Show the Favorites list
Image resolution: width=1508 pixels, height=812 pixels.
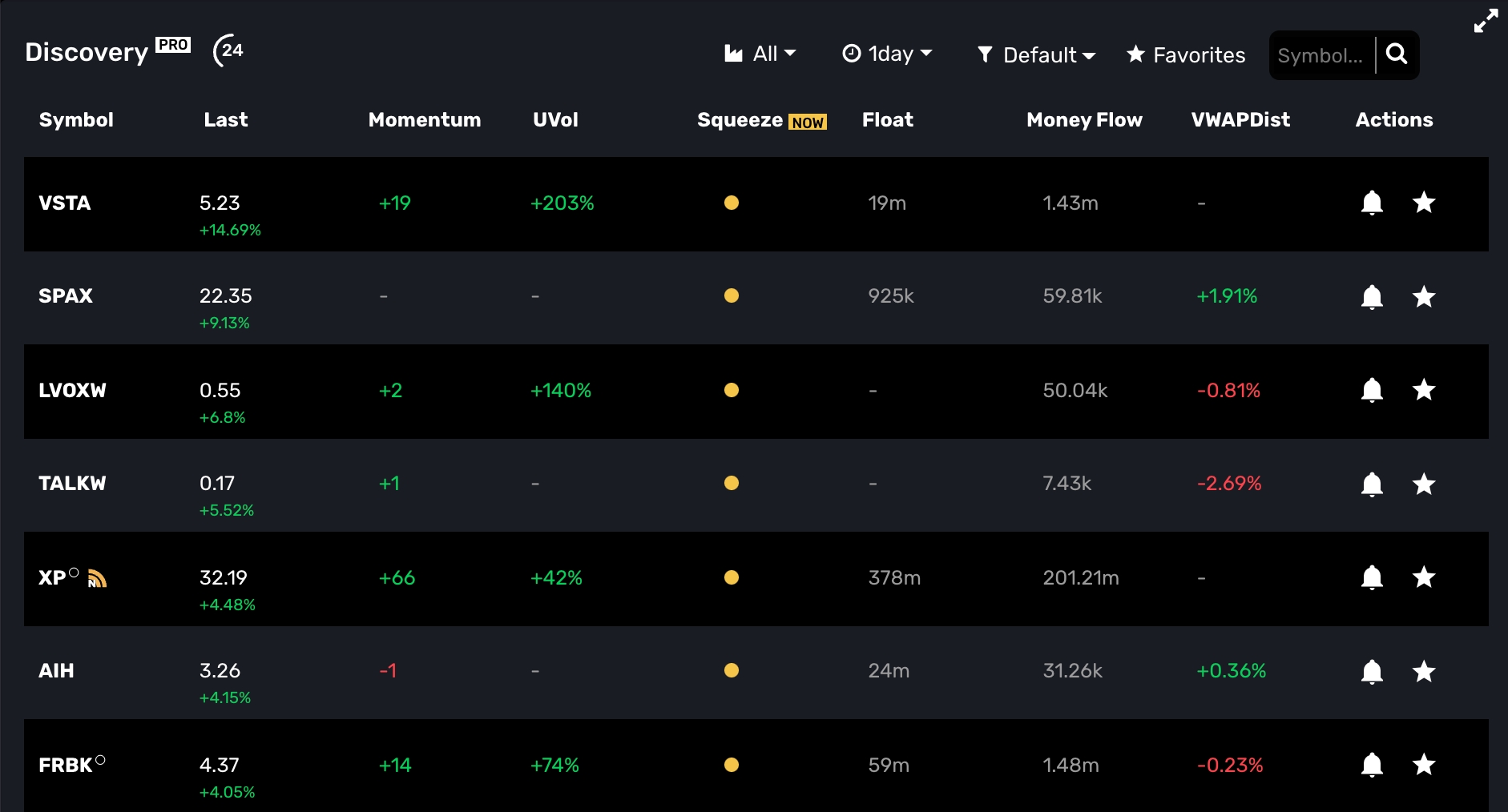click(x=1186, y=55)
